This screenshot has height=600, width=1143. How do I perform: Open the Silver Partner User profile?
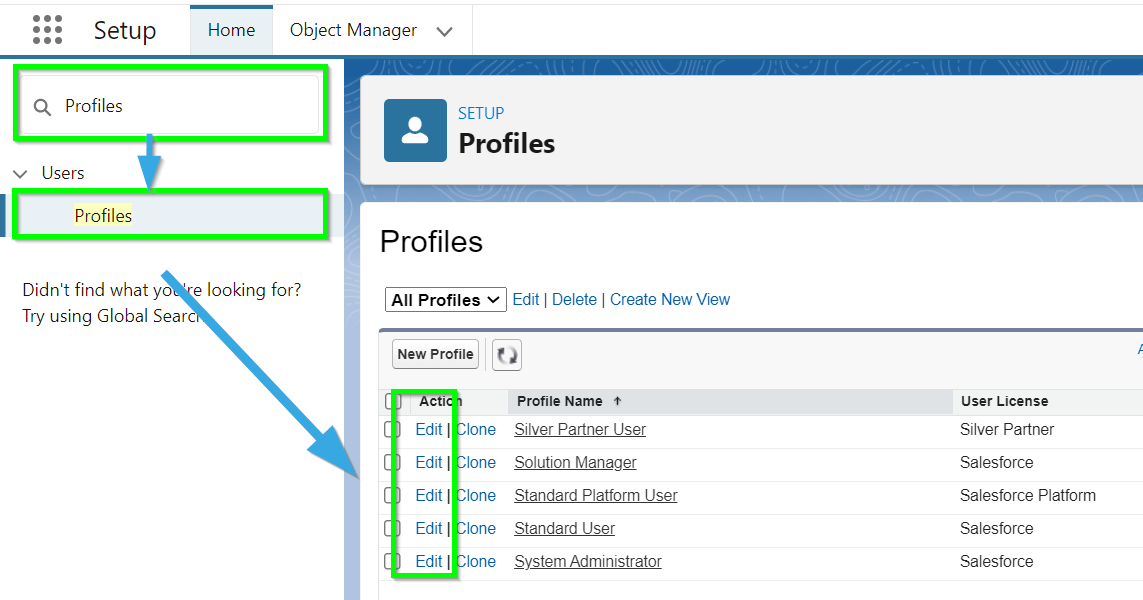tap(580, 429)
